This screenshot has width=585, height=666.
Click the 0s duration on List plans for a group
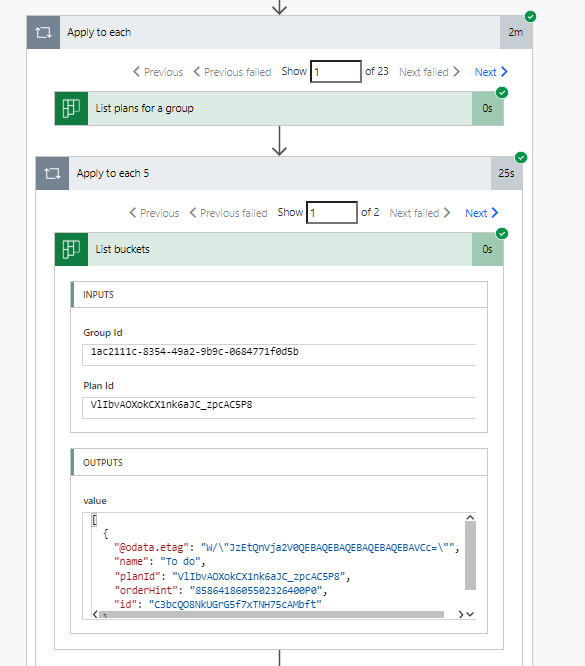click(487, 108)
